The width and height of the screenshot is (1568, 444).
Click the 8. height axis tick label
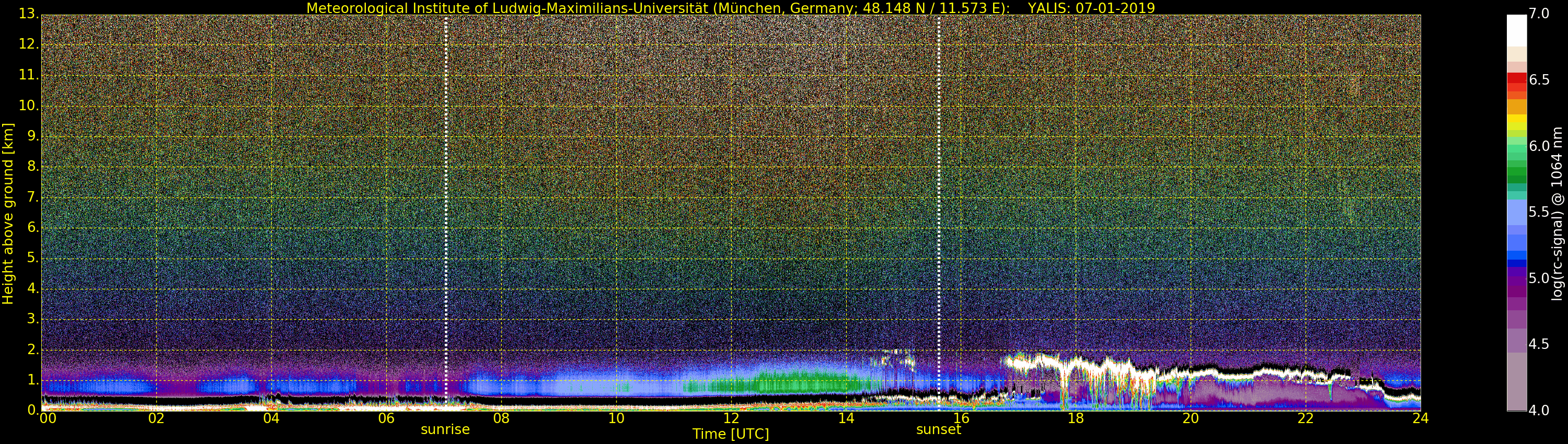click(x=33, y=167)
